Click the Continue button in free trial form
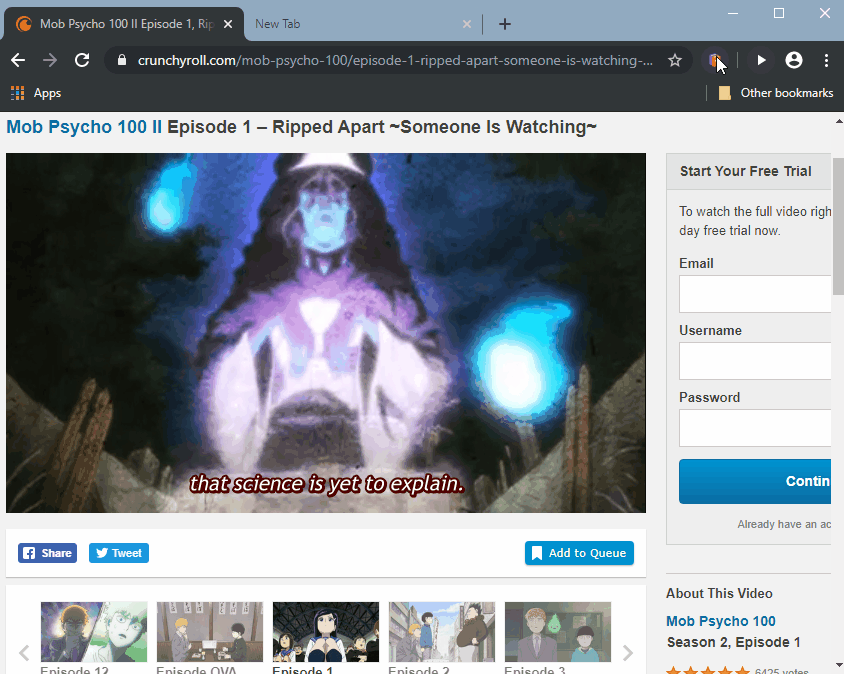The image size is (844, 674). 755,481
